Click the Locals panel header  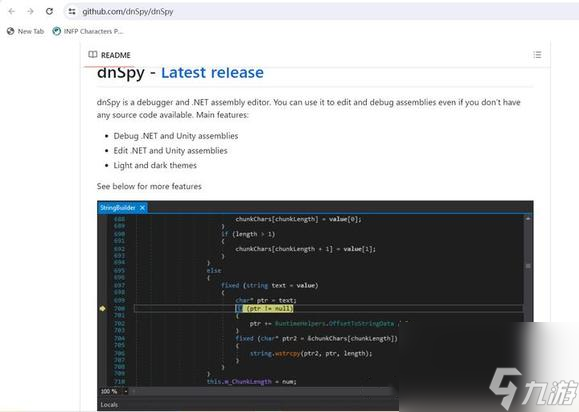click(109, 405)
